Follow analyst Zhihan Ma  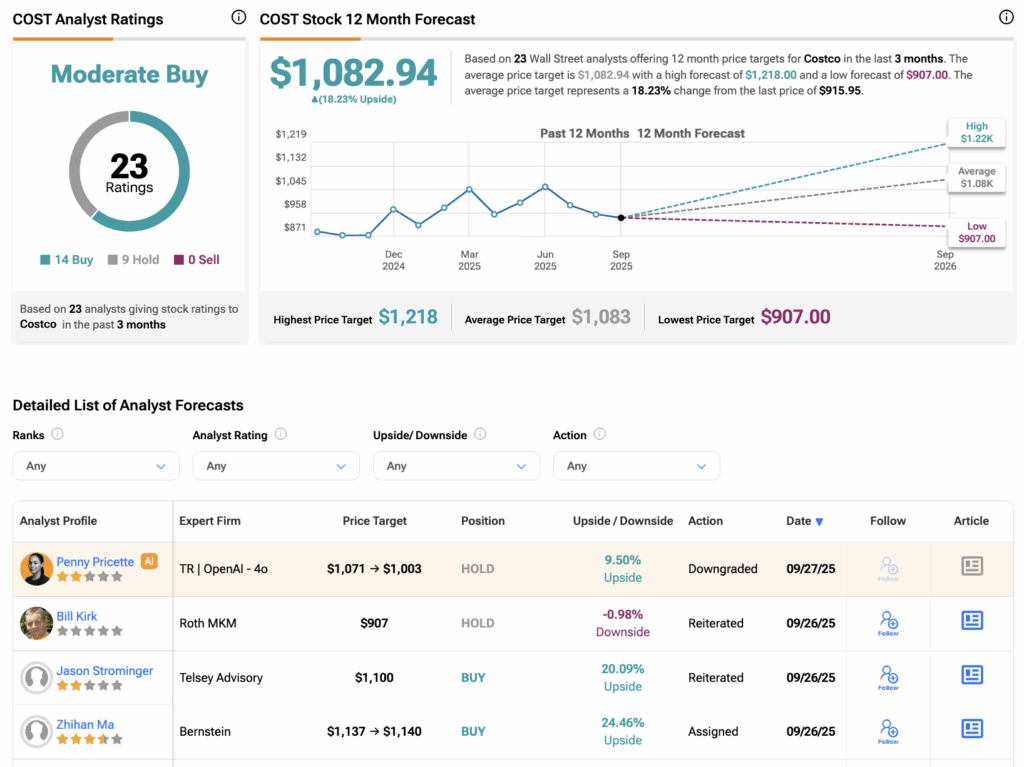click(888, 732)
